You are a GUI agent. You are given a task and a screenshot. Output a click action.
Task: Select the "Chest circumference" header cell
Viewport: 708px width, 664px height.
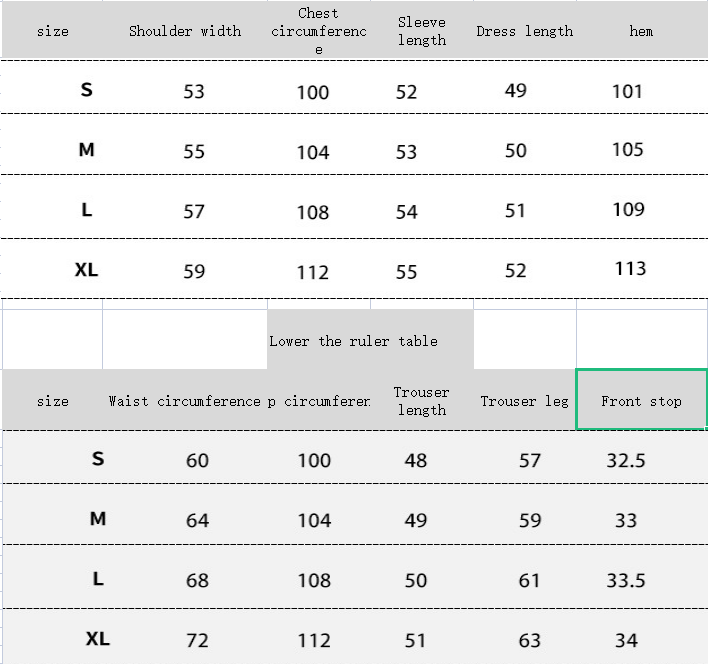coord(318,31)
